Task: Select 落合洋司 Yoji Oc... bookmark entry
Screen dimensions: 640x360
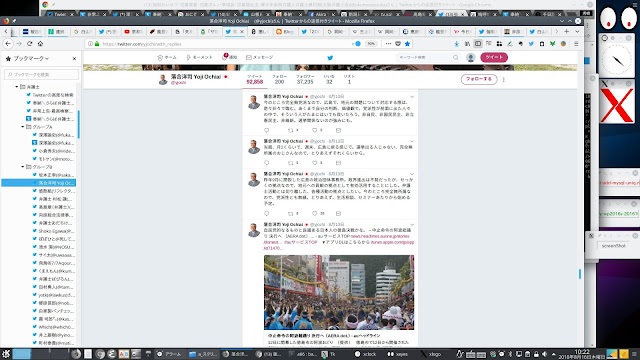Action: click(38, 183)
